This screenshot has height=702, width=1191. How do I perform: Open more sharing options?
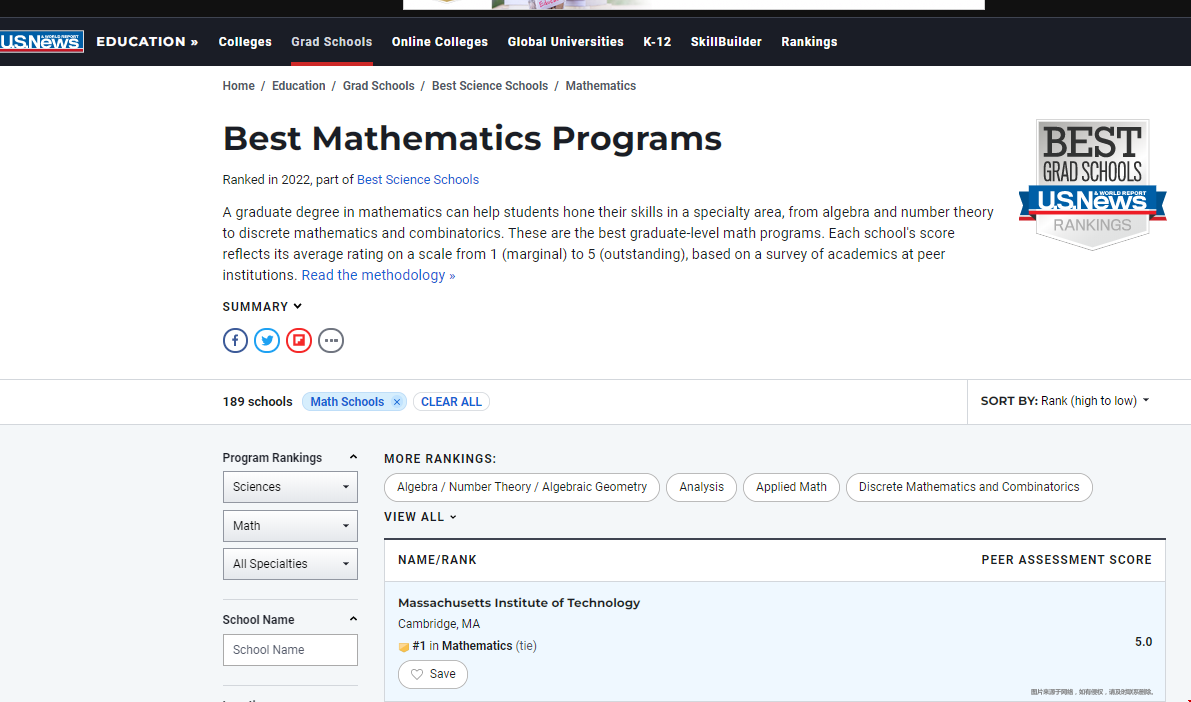(331, 340)
